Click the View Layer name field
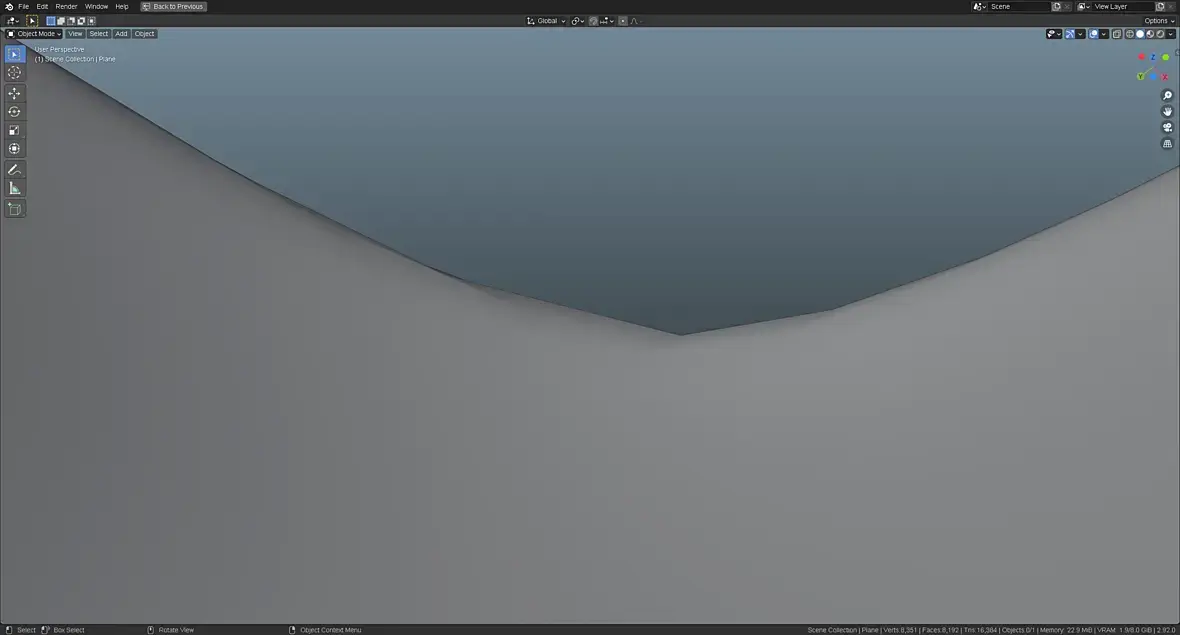 [x=1123, y=6]
